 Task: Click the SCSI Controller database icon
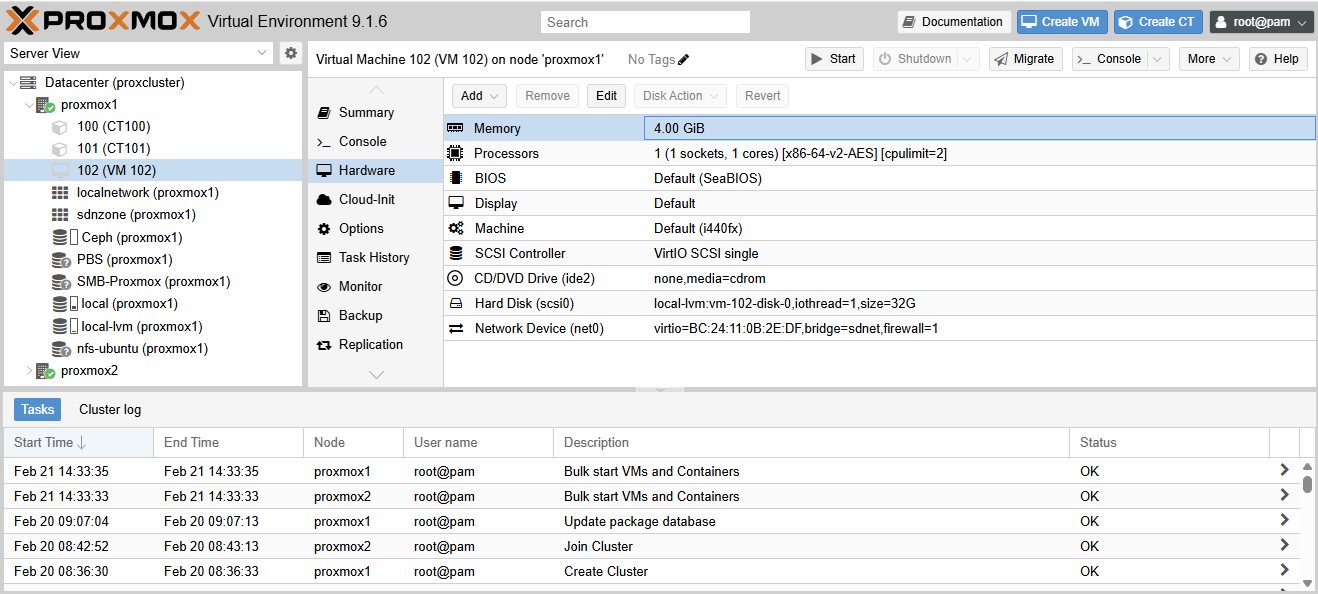point(456,253)
